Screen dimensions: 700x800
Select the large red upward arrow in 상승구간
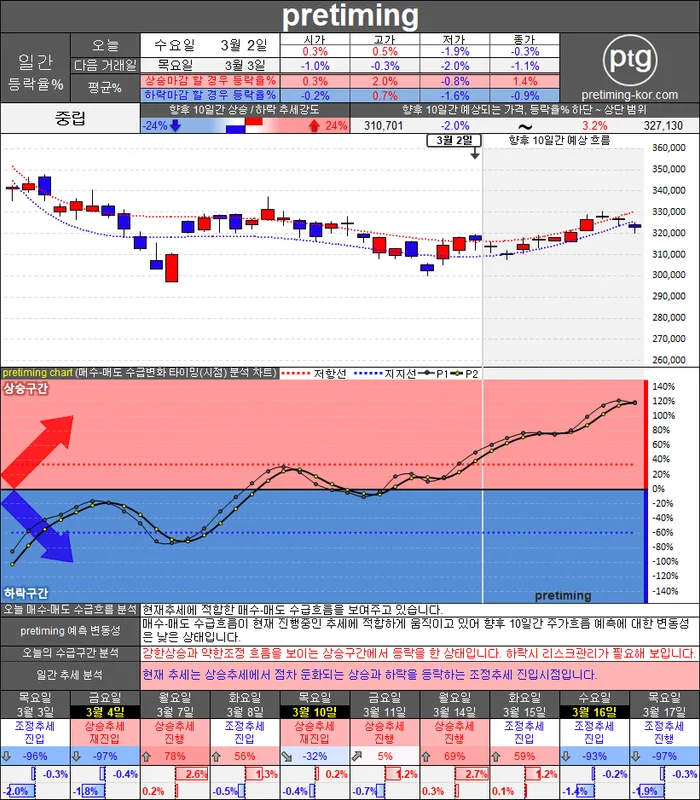coord(37,452)
